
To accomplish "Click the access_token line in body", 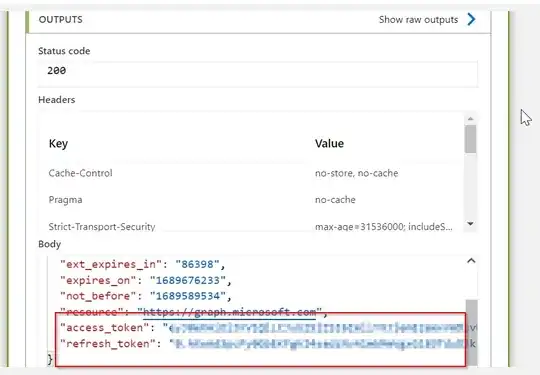I will pyautogui.click(x=268, y=327).
